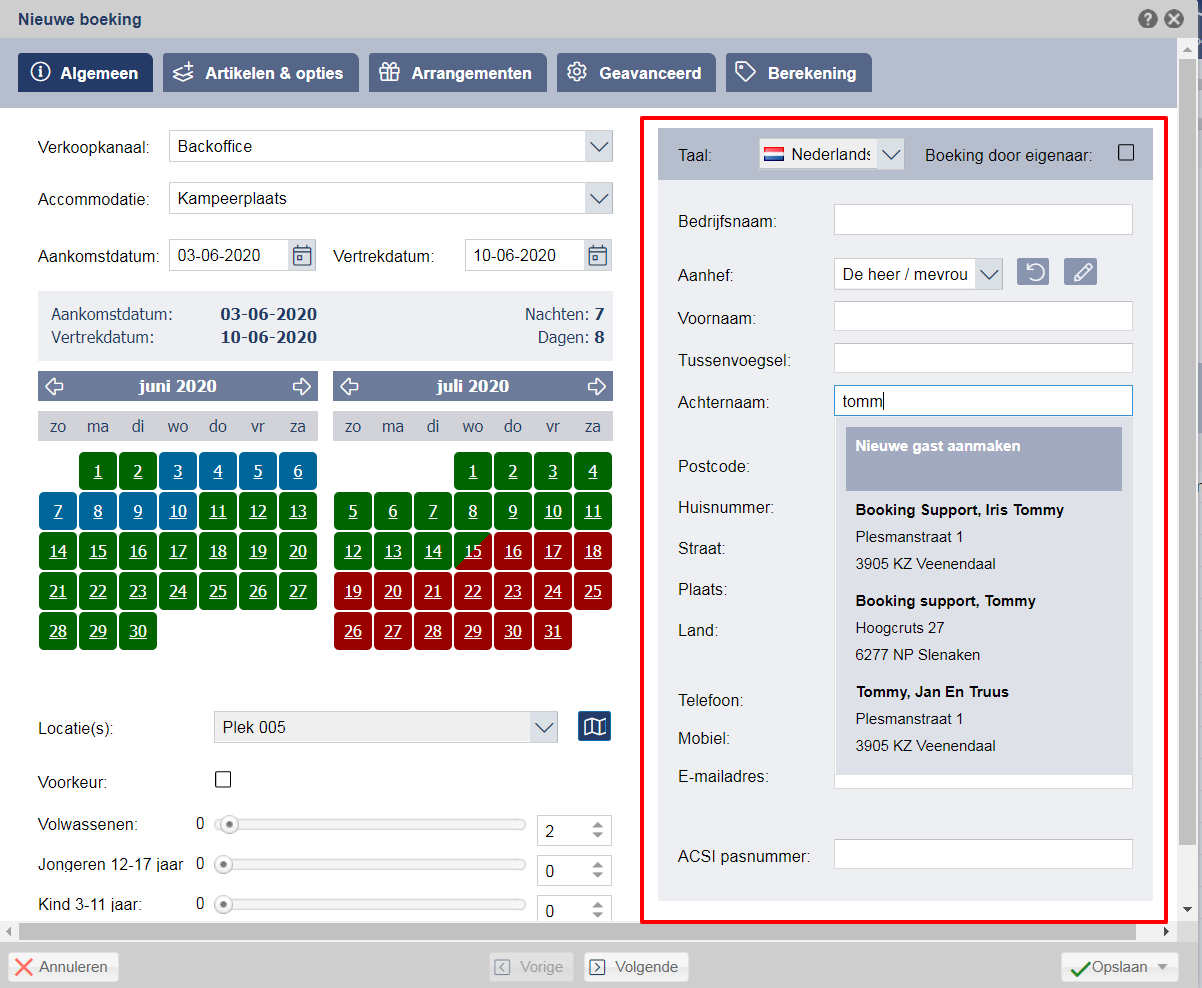Expand the Verkoopkanaal dropdown

click(x=598, y=146)
